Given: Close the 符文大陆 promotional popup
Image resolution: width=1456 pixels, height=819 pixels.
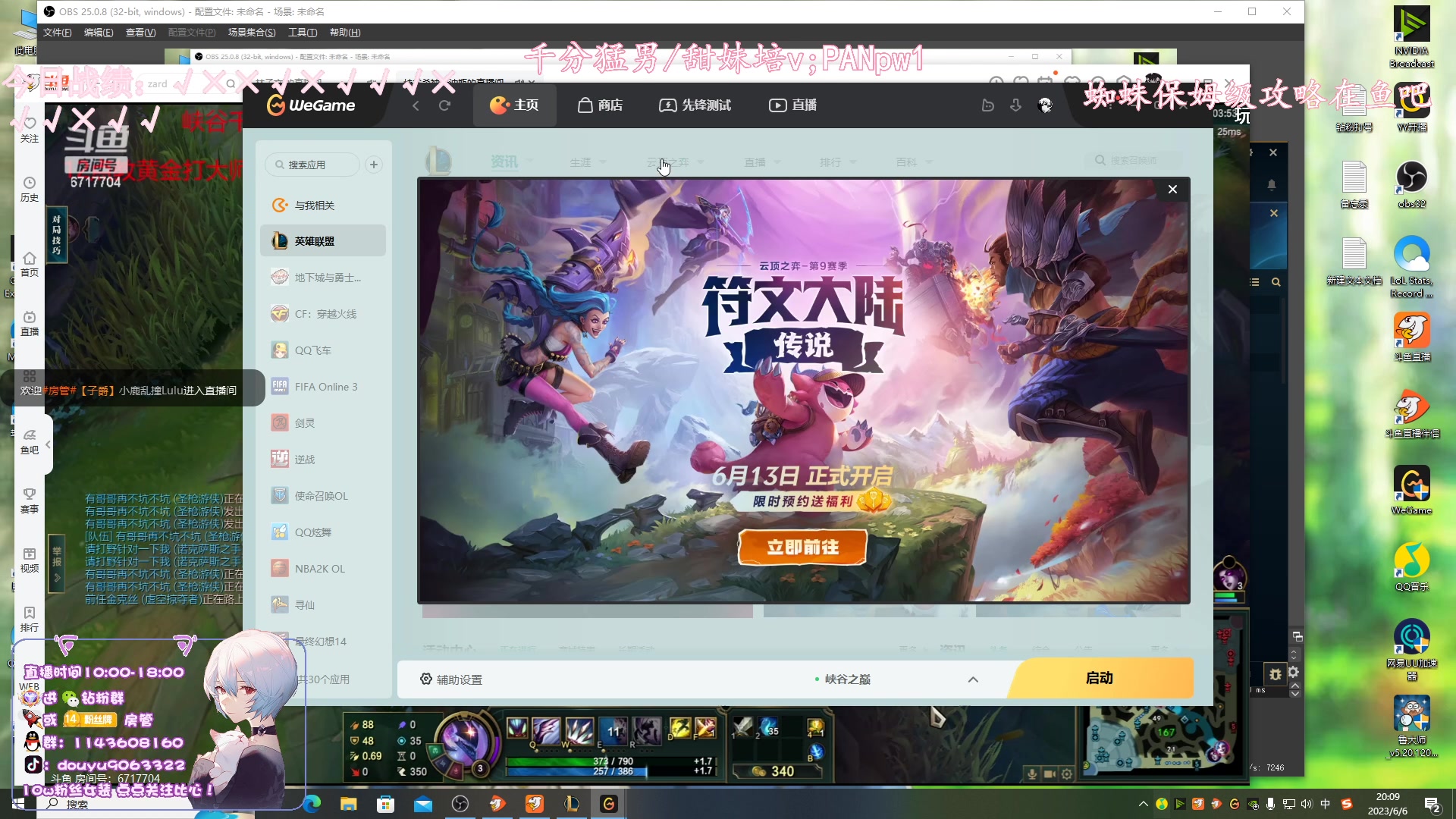Looking at the screenshot, I should (x=1172, y=190).
